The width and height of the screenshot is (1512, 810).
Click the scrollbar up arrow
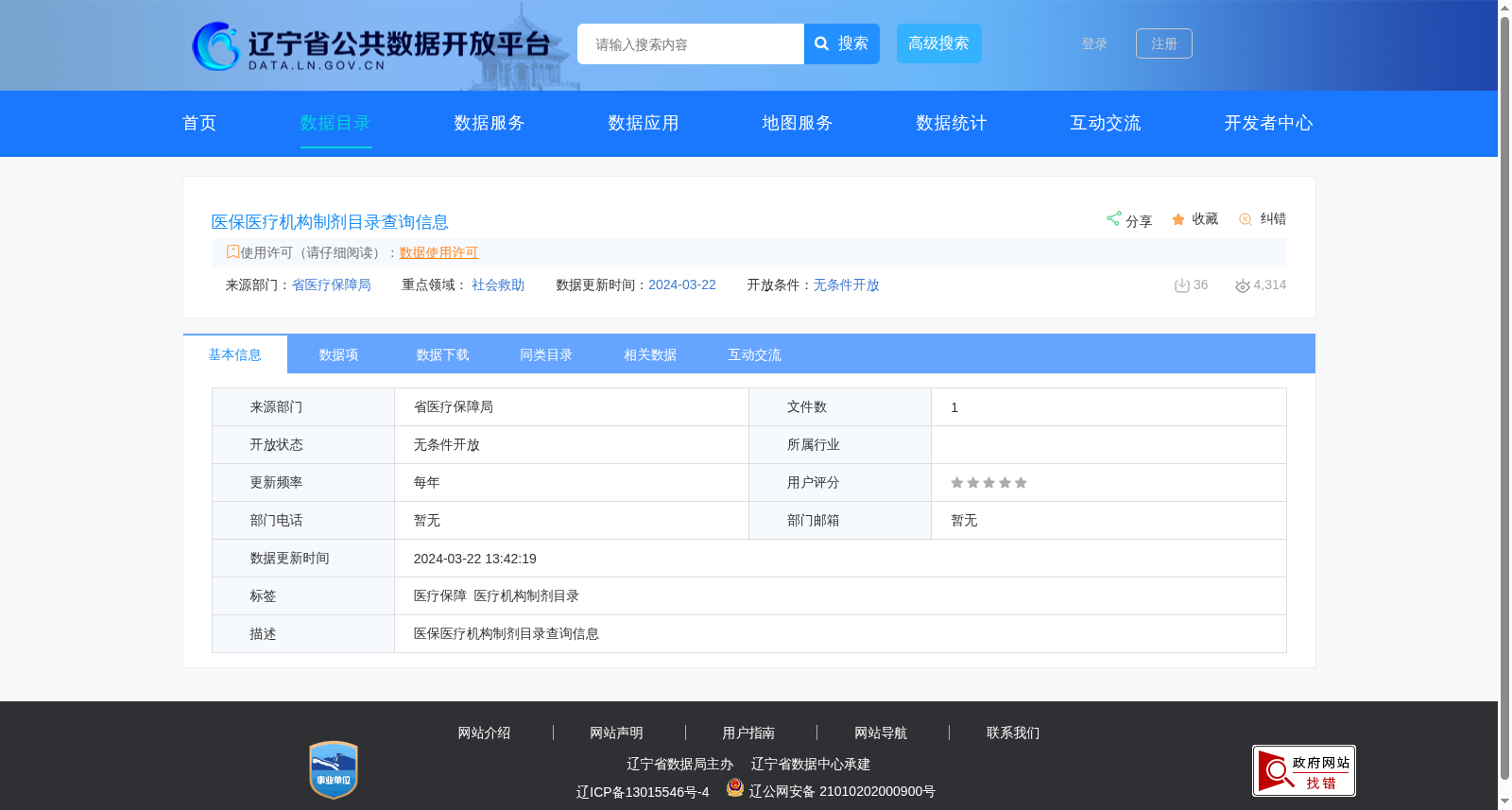1504,8
